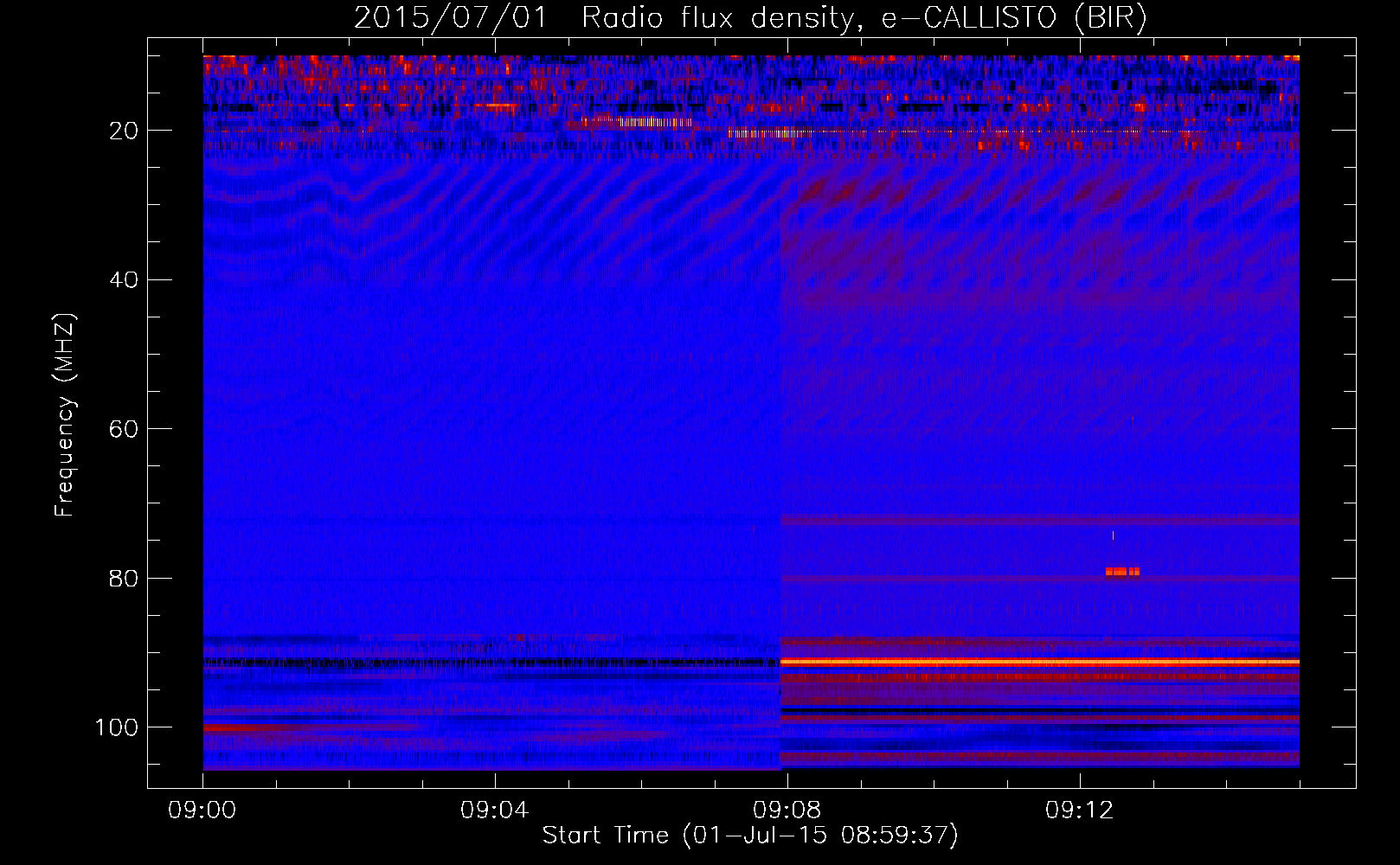
Task: Click the '100' frequency tick label
Action: 117,727
